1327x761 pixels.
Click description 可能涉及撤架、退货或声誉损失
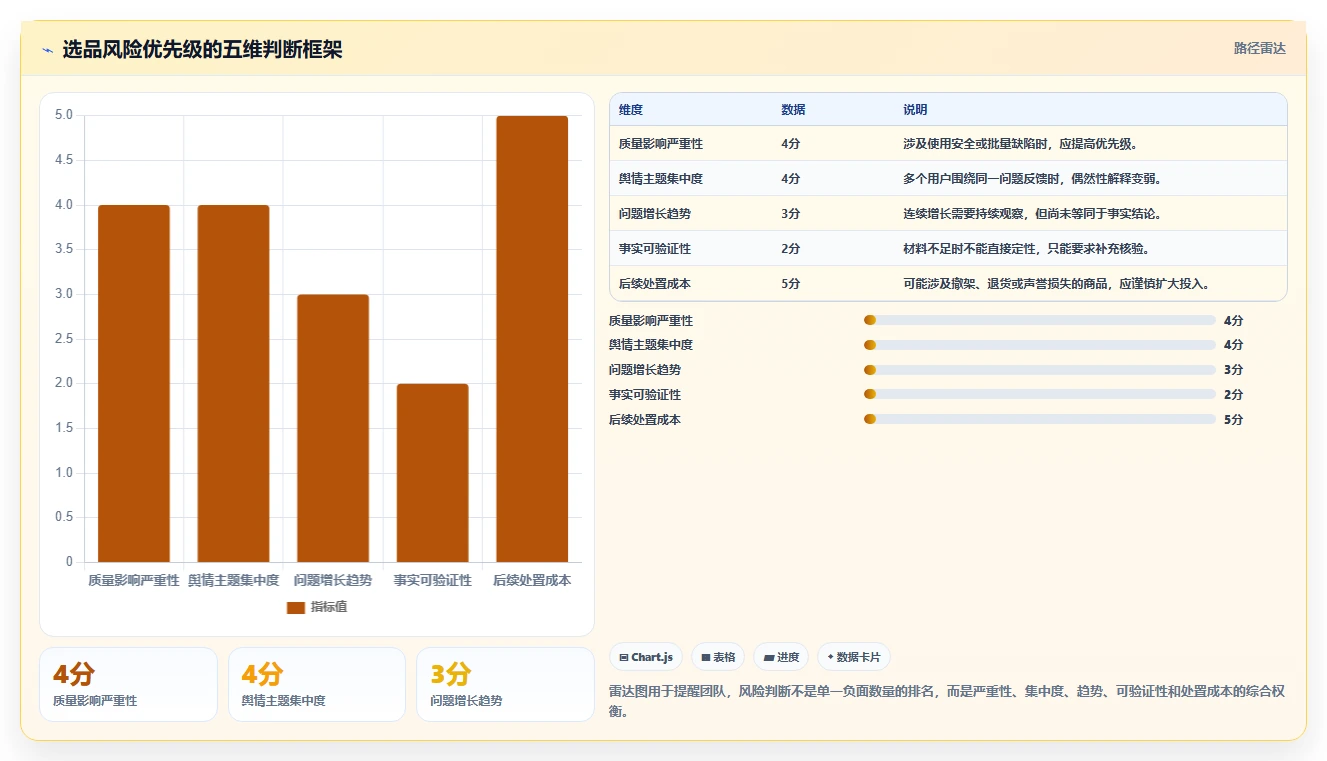tap(1059, 284)
